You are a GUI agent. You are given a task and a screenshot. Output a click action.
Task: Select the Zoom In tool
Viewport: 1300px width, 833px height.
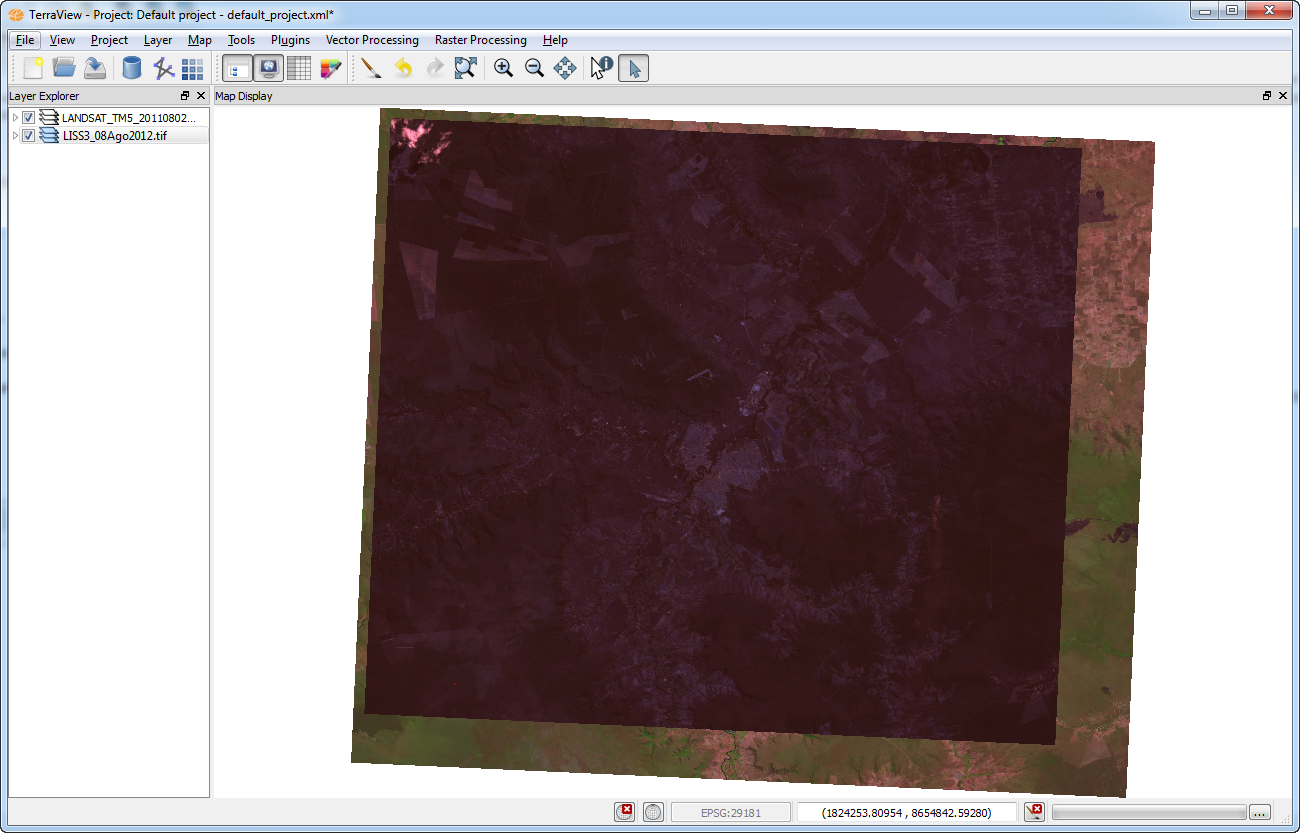click(x=503, y=68)
